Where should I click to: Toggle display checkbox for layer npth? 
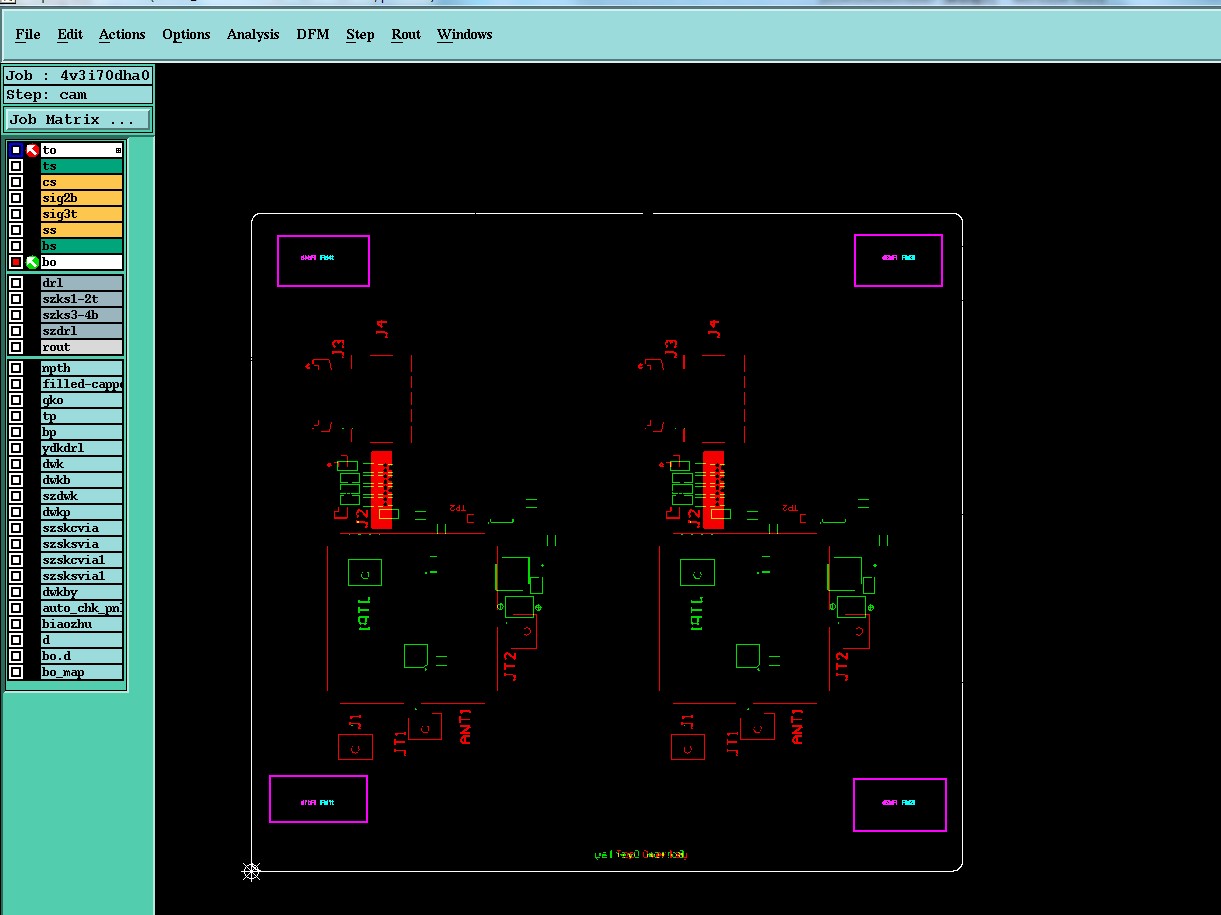[16, 368]
